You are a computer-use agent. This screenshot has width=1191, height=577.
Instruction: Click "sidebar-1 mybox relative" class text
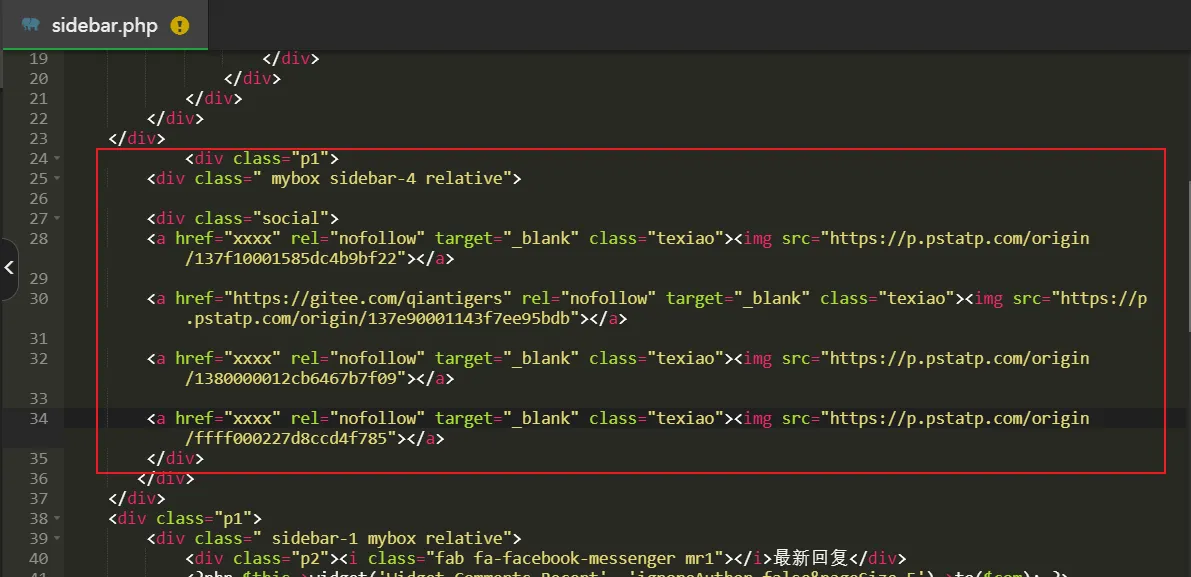tap(387, 538)
